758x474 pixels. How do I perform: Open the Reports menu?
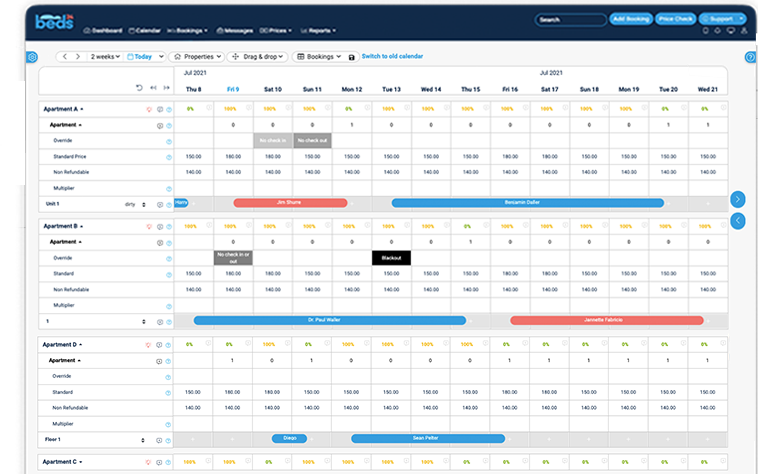point(318,30)
